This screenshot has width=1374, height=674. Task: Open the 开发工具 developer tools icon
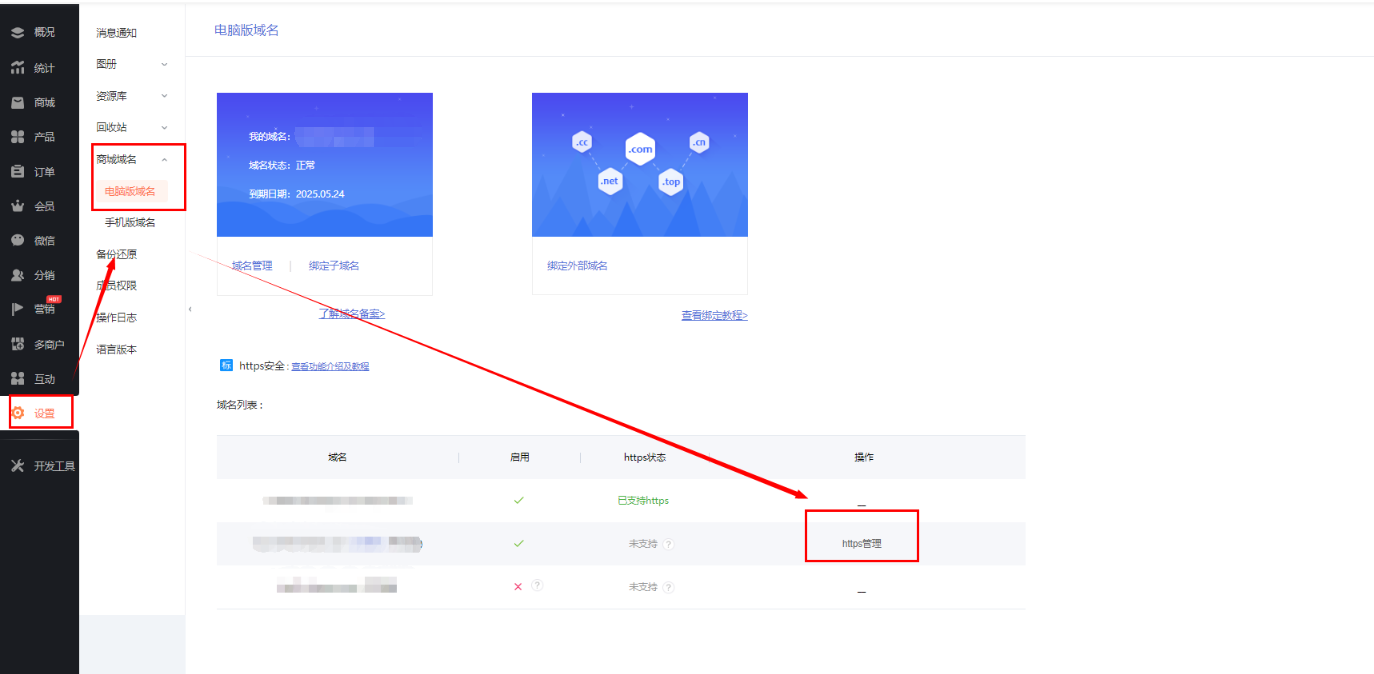(x=17, y=465)
